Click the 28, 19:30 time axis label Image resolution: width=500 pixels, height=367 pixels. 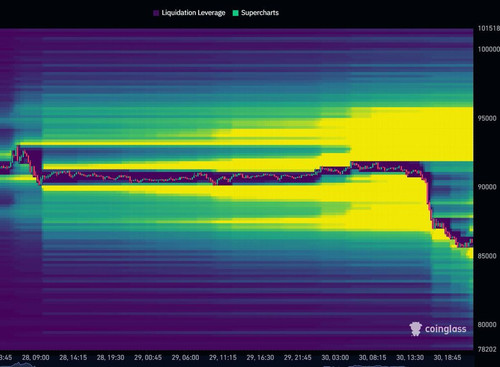pos(110,358)
